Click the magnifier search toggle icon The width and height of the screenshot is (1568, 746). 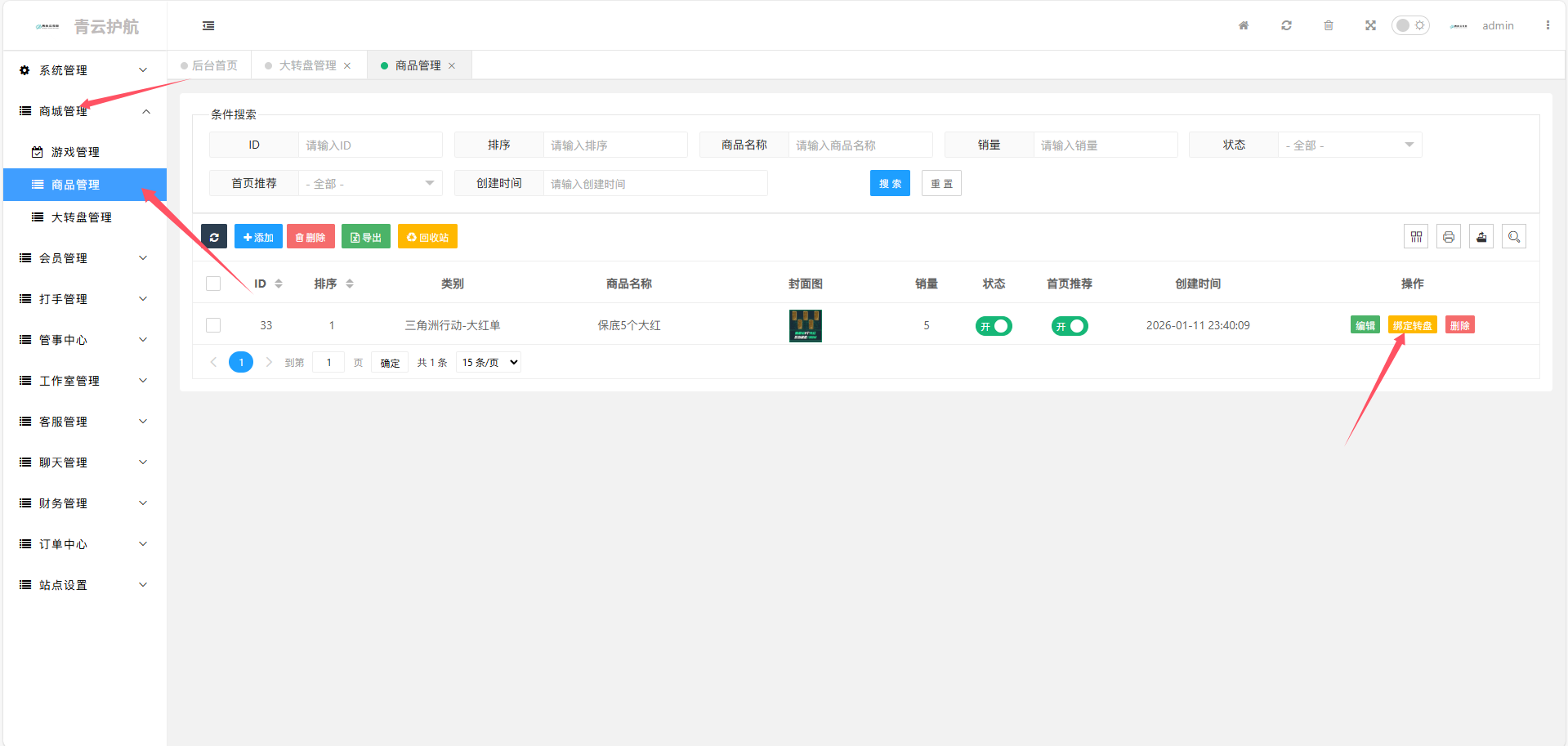point(1514,237)
